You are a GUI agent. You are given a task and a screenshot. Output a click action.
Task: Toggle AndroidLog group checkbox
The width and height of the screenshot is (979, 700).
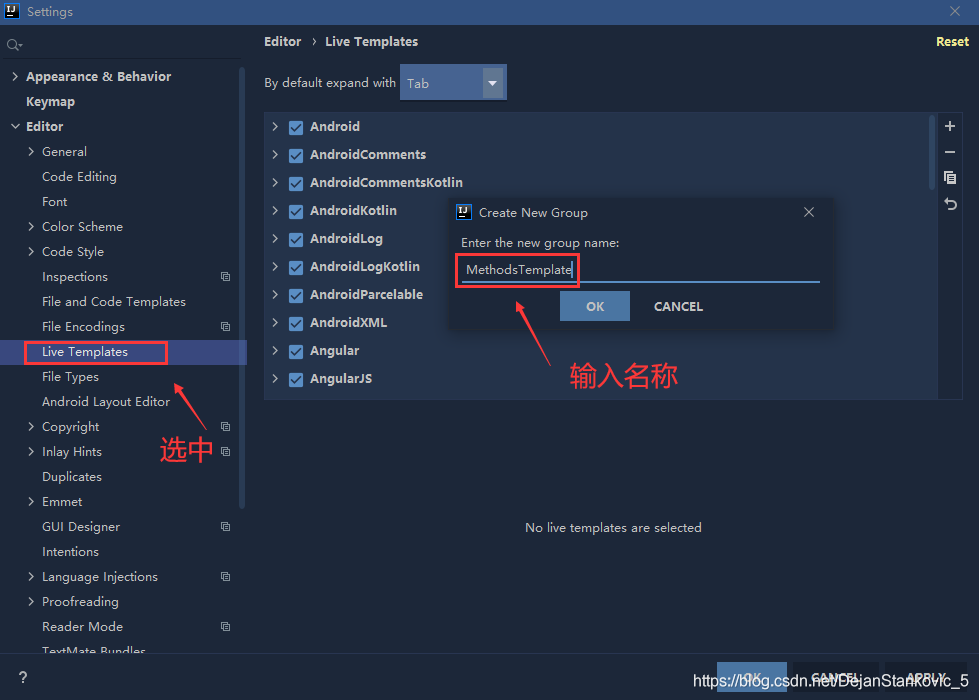pyautogui.click(x=296, y=240)
